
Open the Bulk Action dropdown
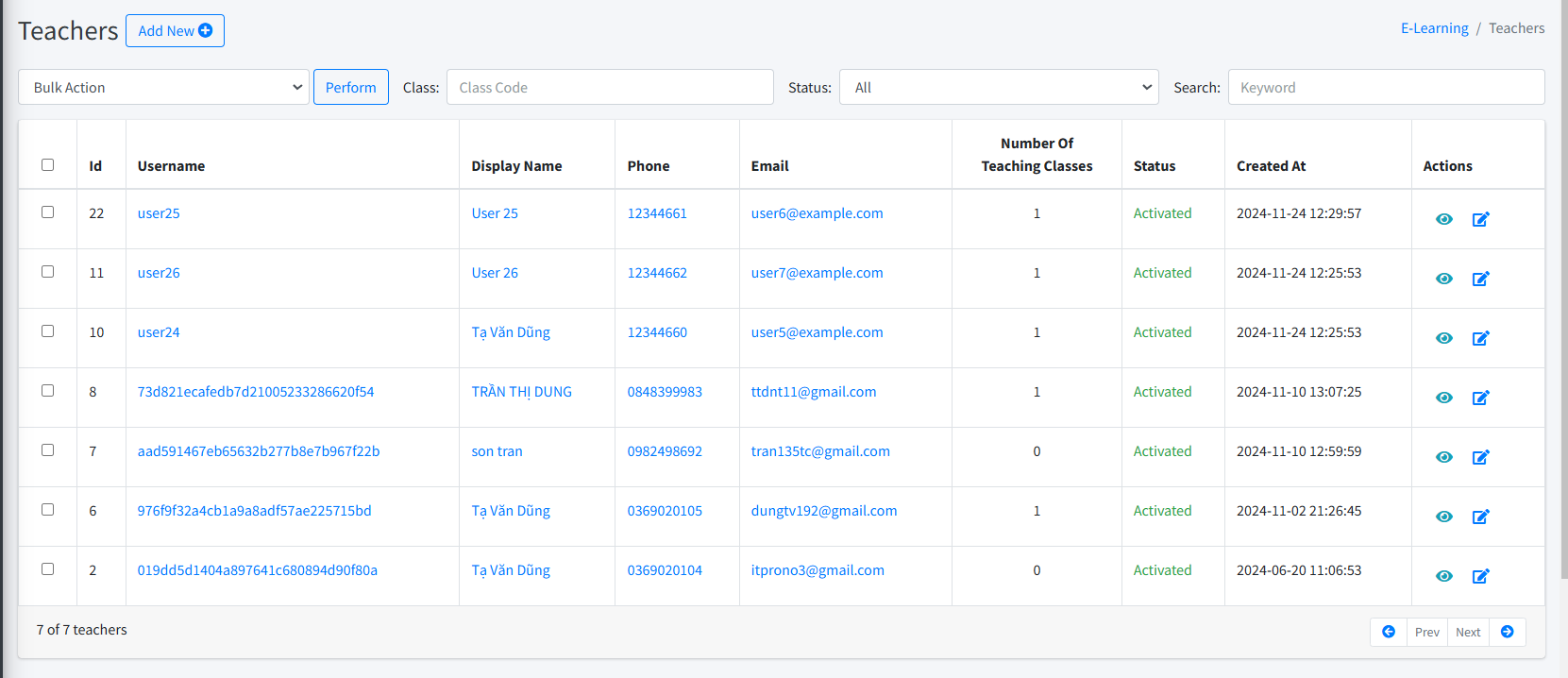coord(163,88)
